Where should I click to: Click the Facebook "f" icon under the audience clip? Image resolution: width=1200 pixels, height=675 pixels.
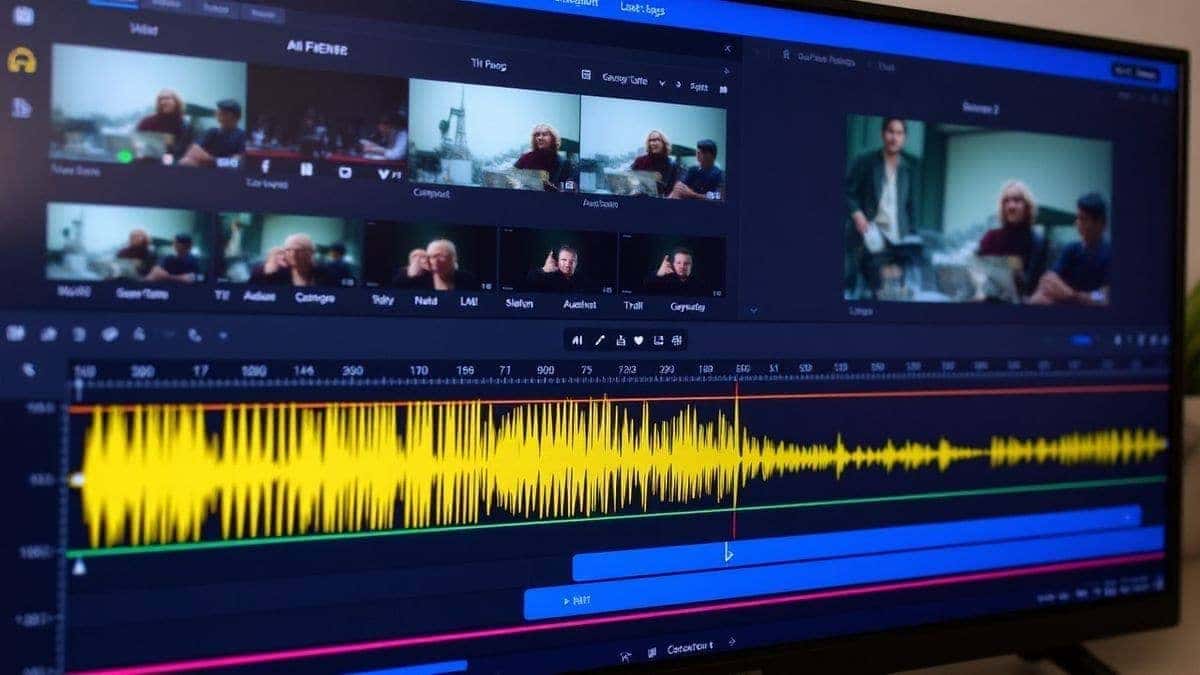[265, 168]
